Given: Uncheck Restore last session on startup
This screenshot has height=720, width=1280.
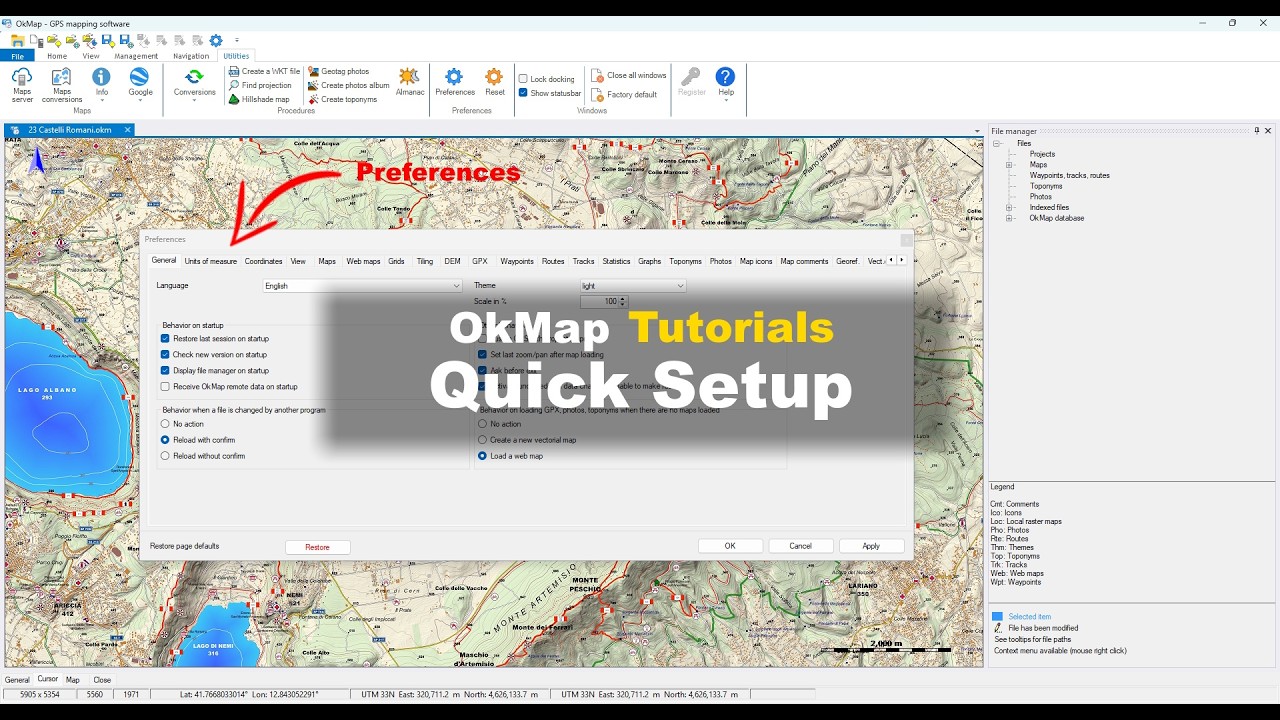Looking at the screenshot, I should coord(165,339).
